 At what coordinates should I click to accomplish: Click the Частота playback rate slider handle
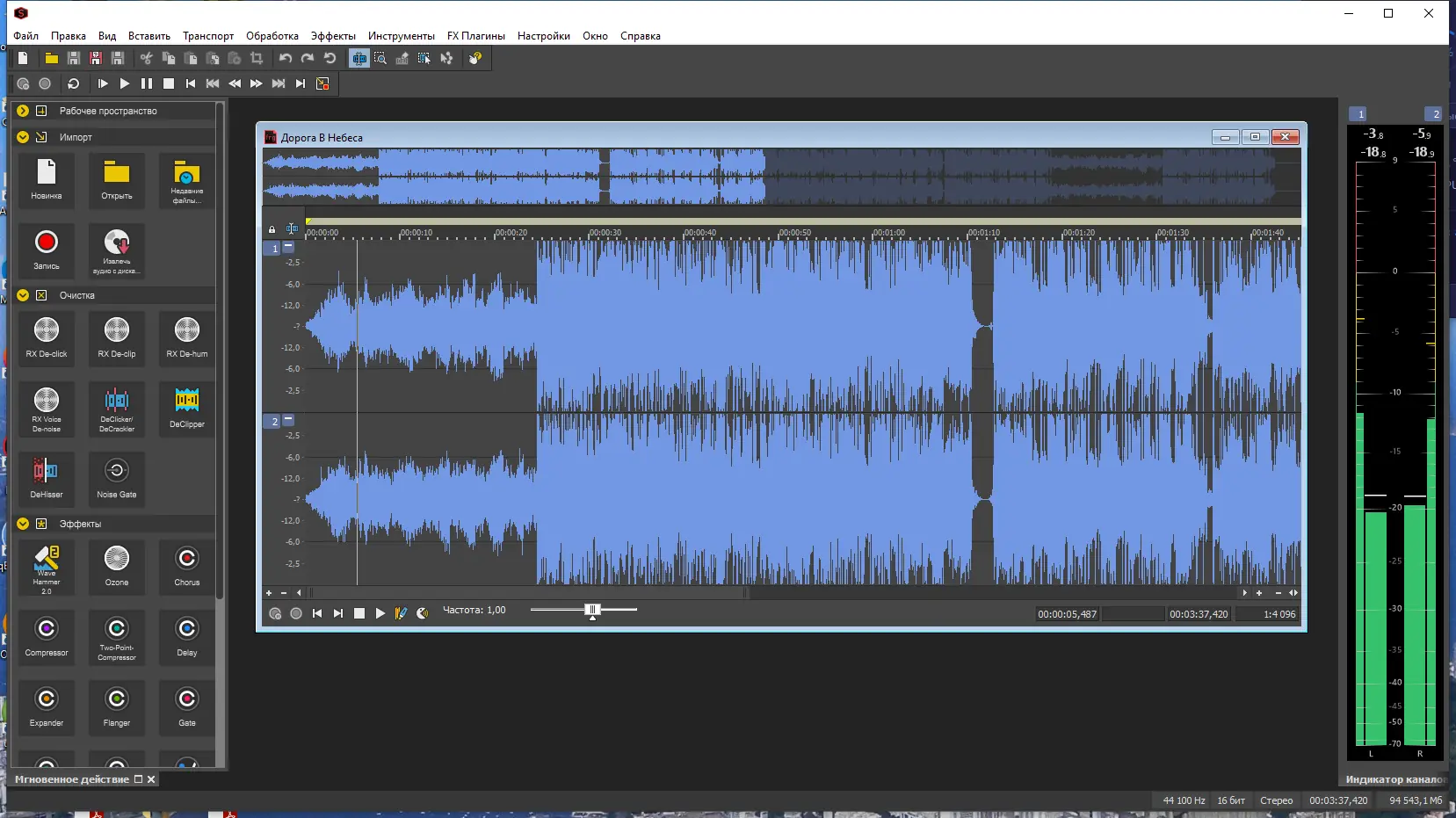tap(592, 611)
